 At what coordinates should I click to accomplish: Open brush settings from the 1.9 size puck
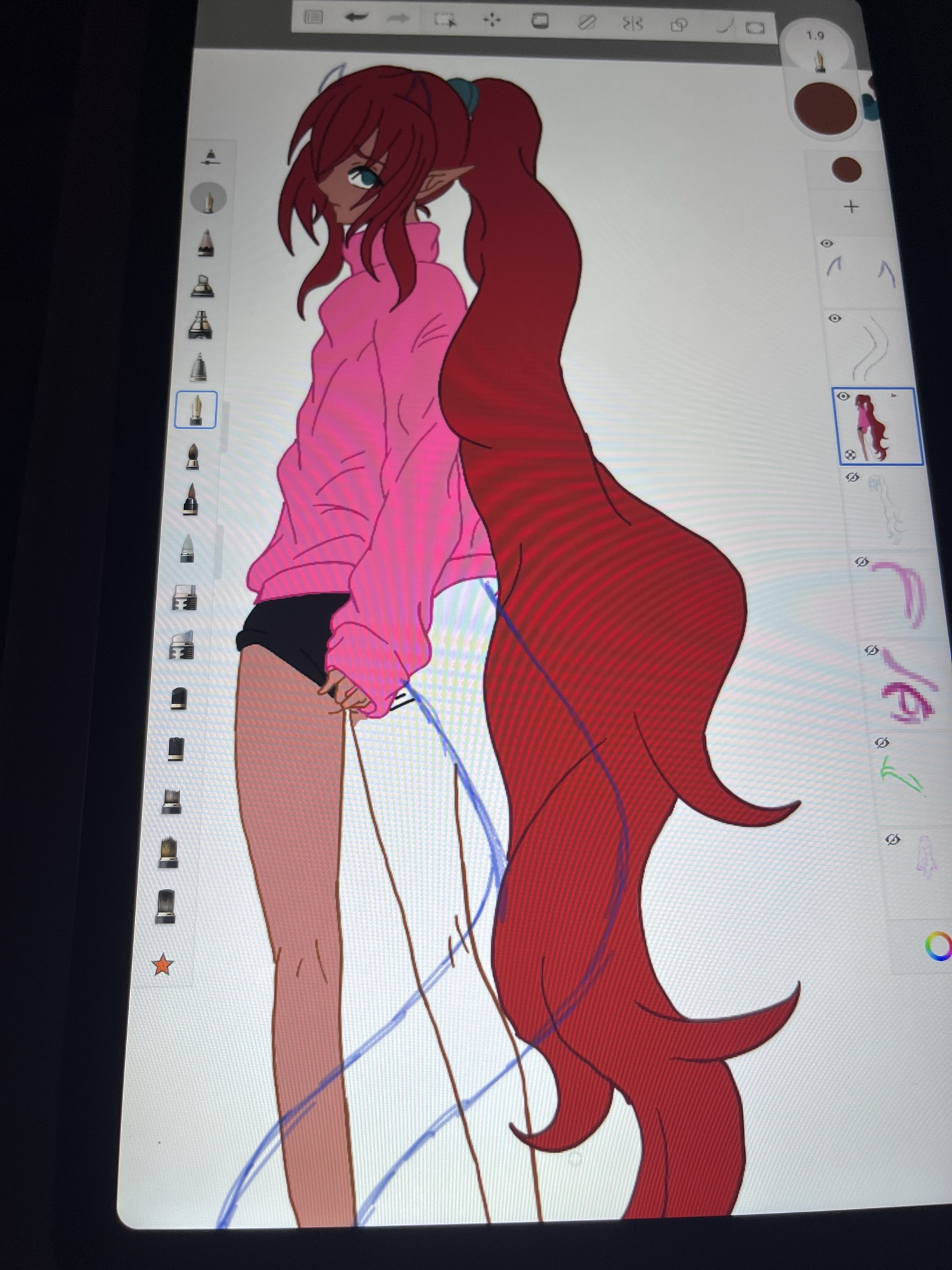(x=816, y=48)
